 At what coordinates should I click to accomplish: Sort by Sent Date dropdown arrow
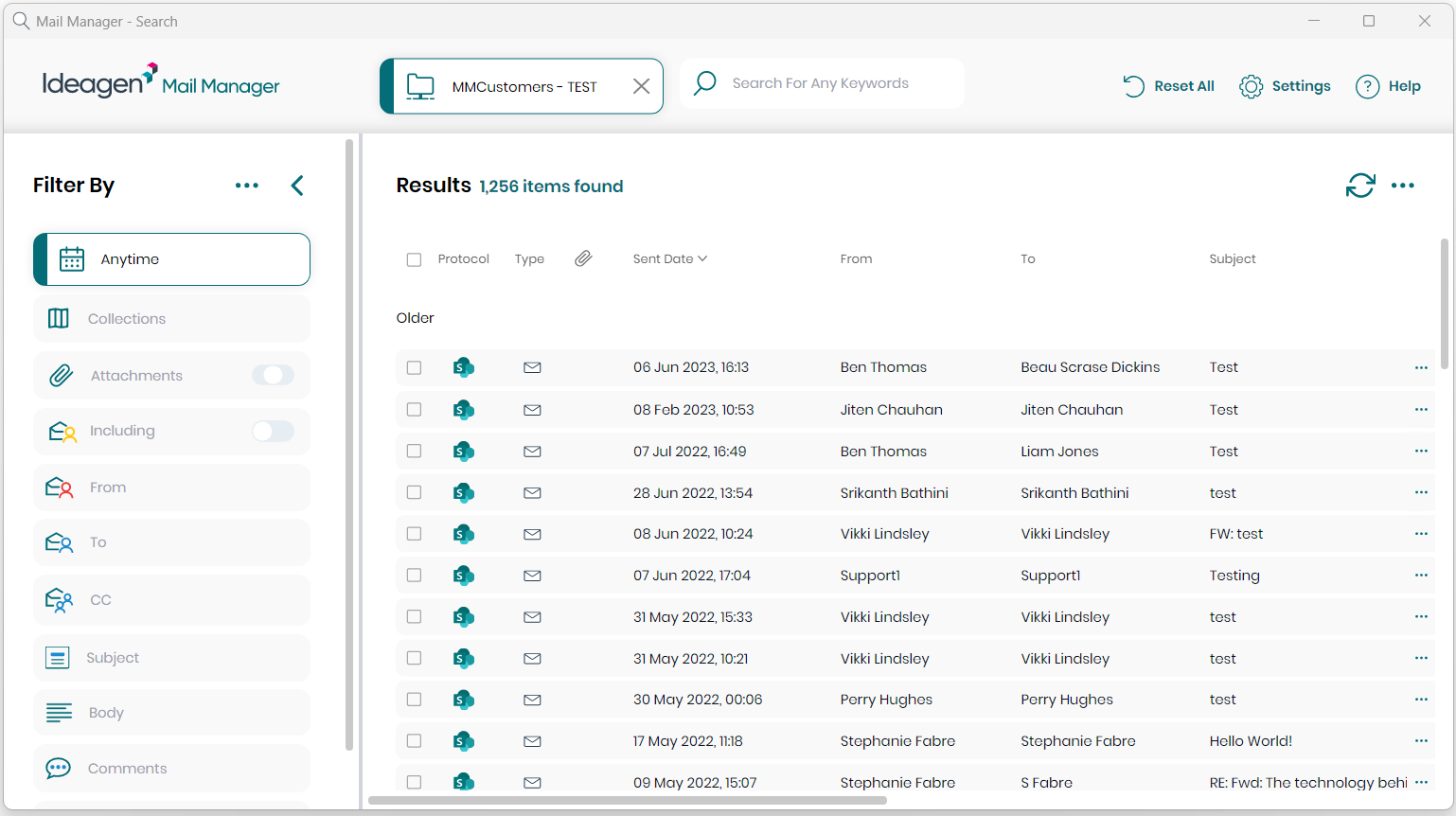702,258
